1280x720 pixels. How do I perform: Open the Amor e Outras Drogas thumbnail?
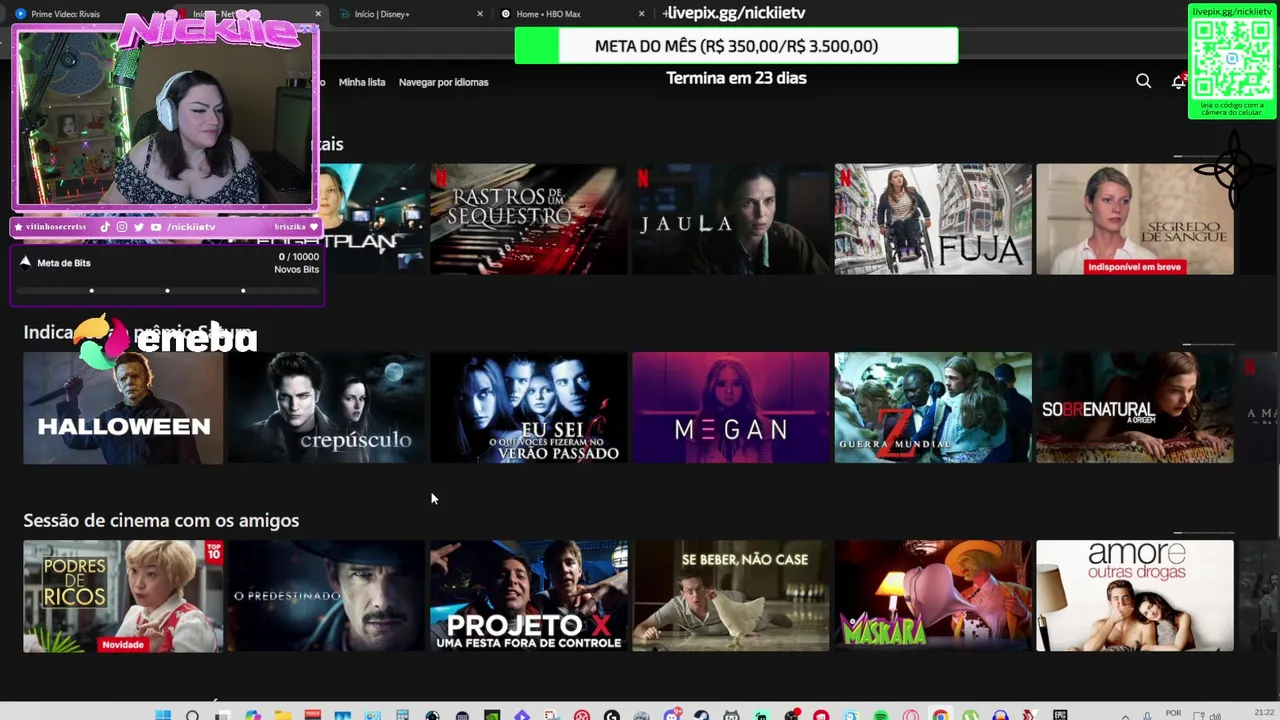coord(1135,596)
